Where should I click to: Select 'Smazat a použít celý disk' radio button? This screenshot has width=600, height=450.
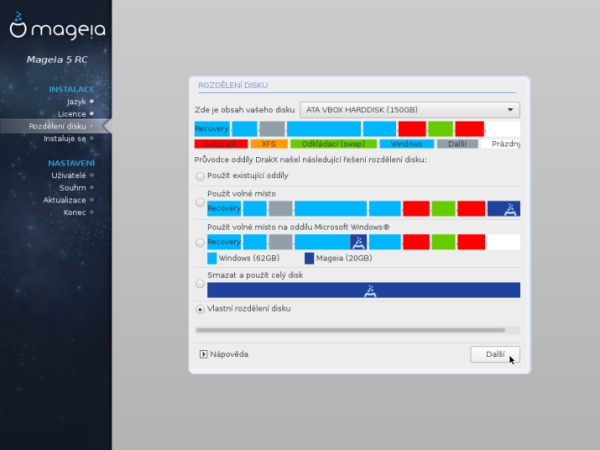pos(200,284)
